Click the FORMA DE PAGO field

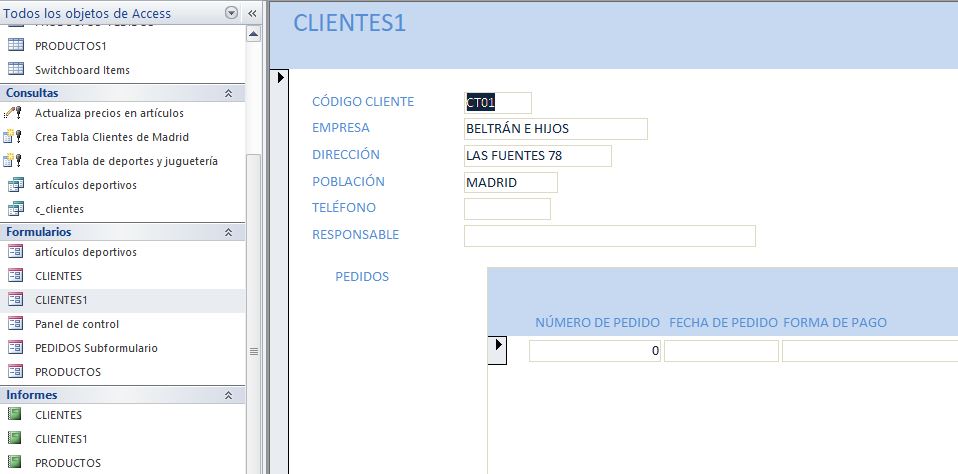tap(870, 351)
